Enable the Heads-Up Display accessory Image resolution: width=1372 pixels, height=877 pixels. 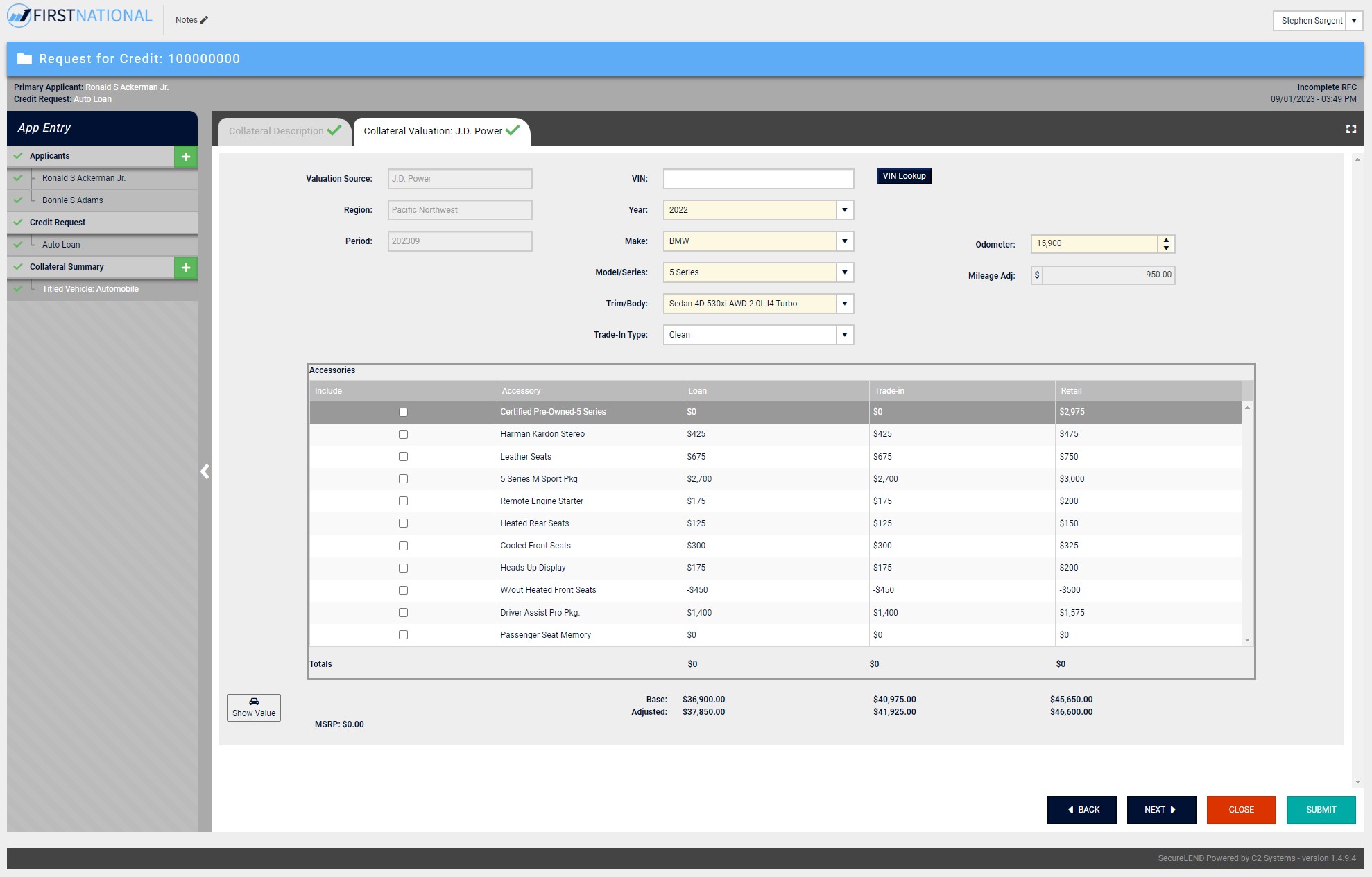403,568
